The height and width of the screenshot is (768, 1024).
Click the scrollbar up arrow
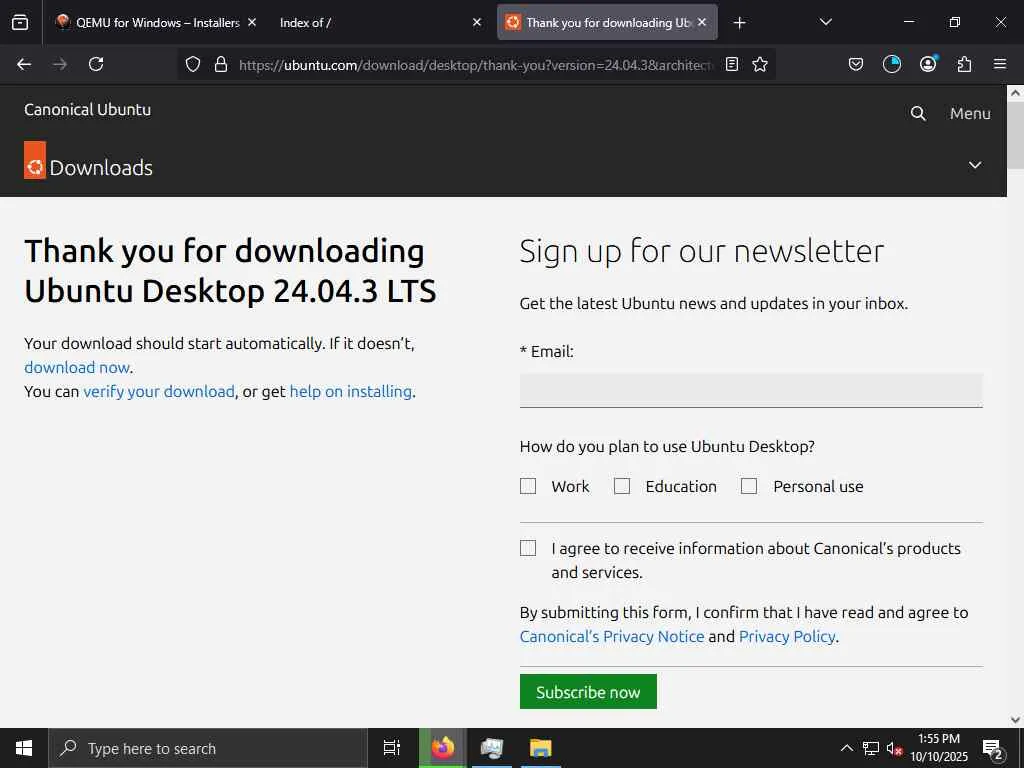click(x=1016, y=93)
